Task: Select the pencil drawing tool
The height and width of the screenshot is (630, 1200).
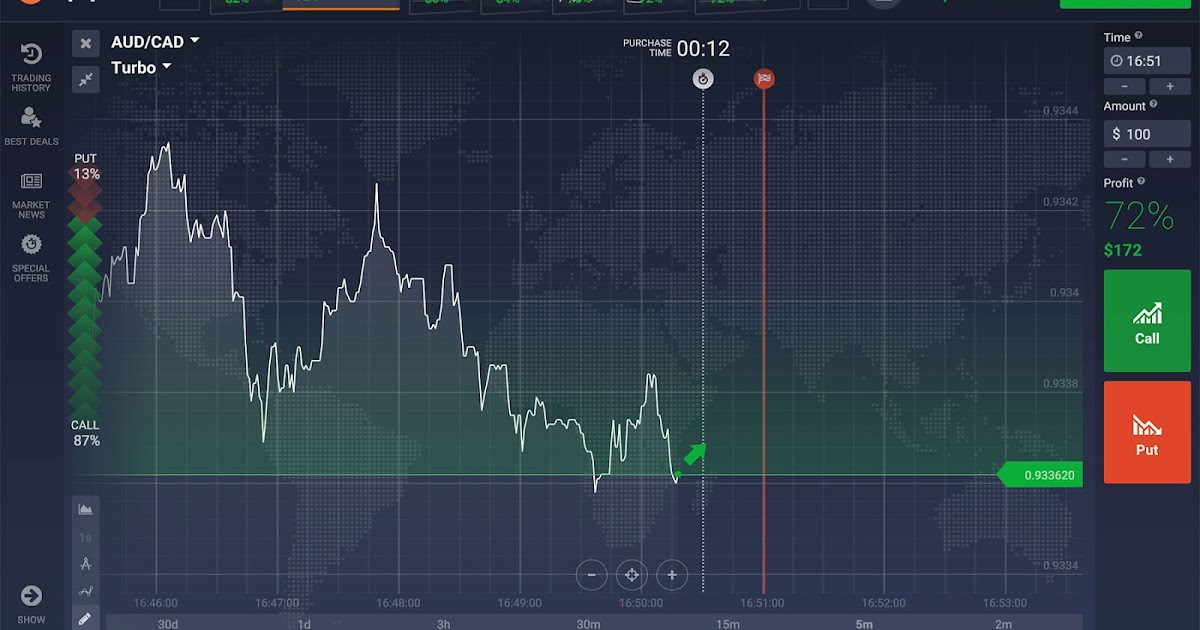Action: click(x=86, y=619)
